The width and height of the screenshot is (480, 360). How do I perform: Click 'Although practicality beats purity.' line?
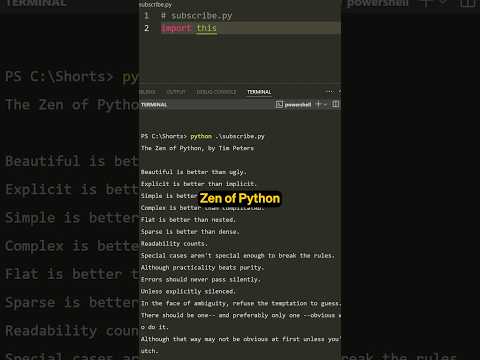tap(202, 267)
